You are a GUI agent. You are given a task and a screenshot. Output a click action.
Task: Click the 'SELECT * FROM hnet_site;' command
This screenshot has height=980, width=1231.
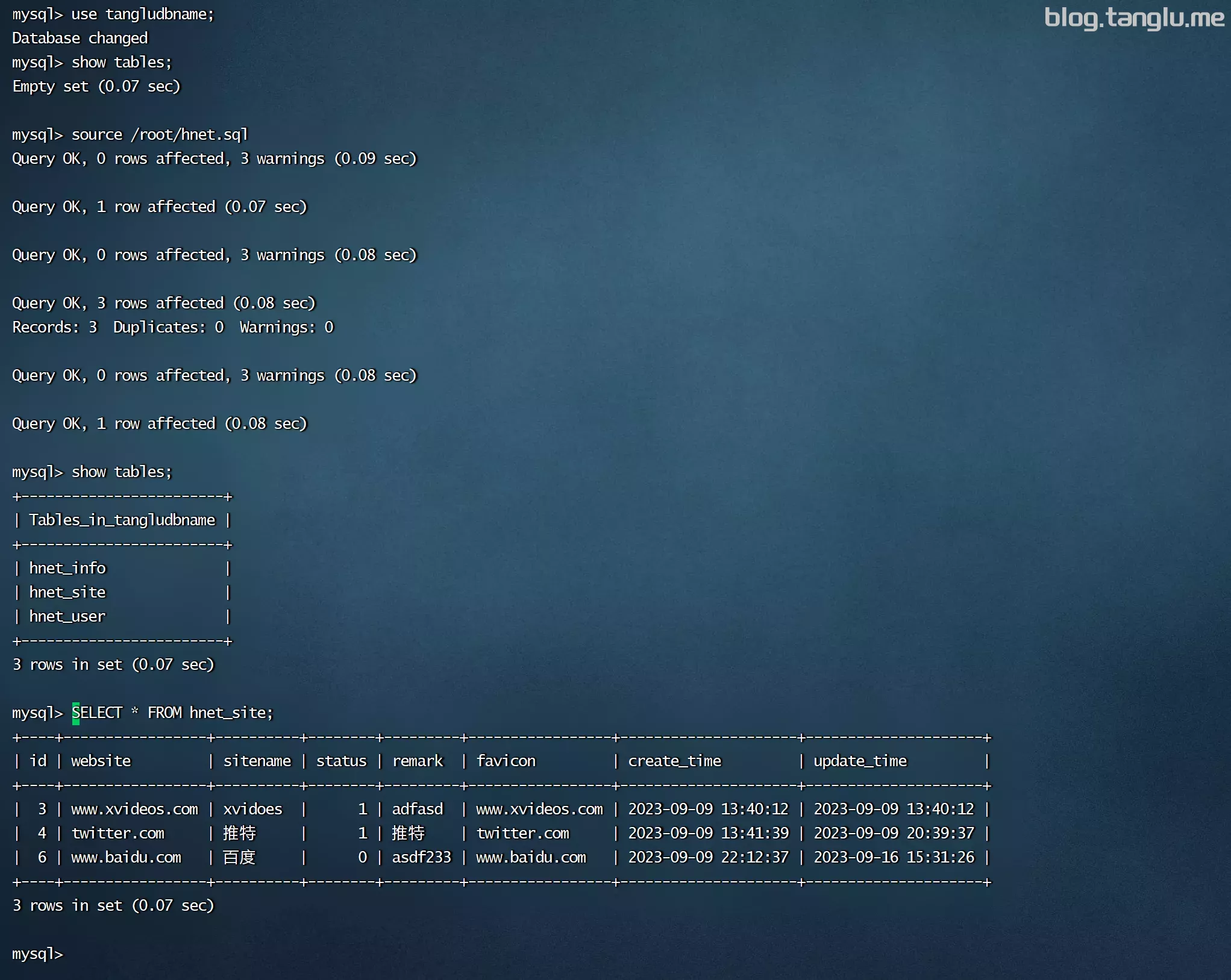[172, 713]
